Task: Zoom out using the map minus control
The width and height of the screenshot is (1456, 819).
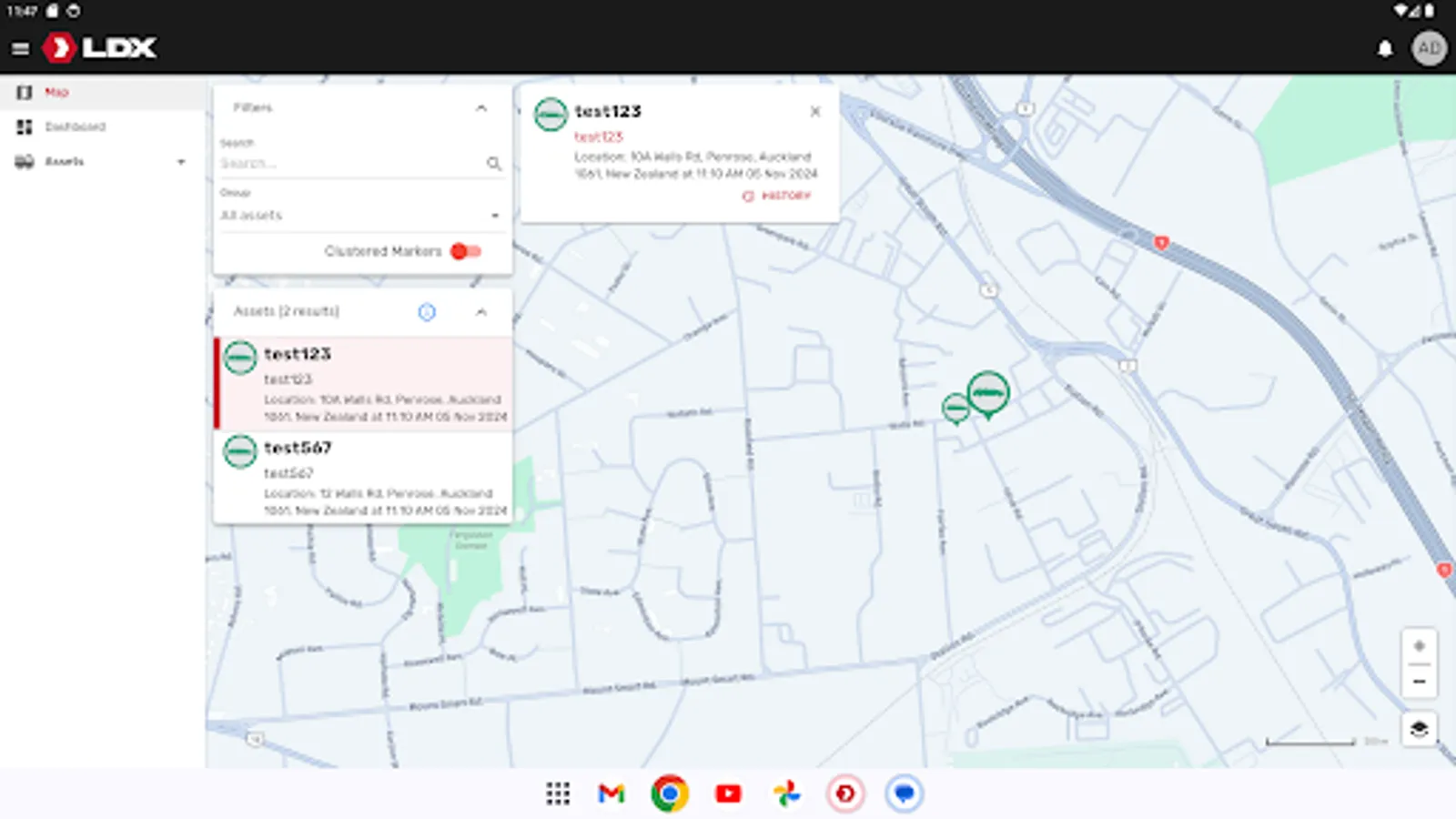Action: (1418, 681)
